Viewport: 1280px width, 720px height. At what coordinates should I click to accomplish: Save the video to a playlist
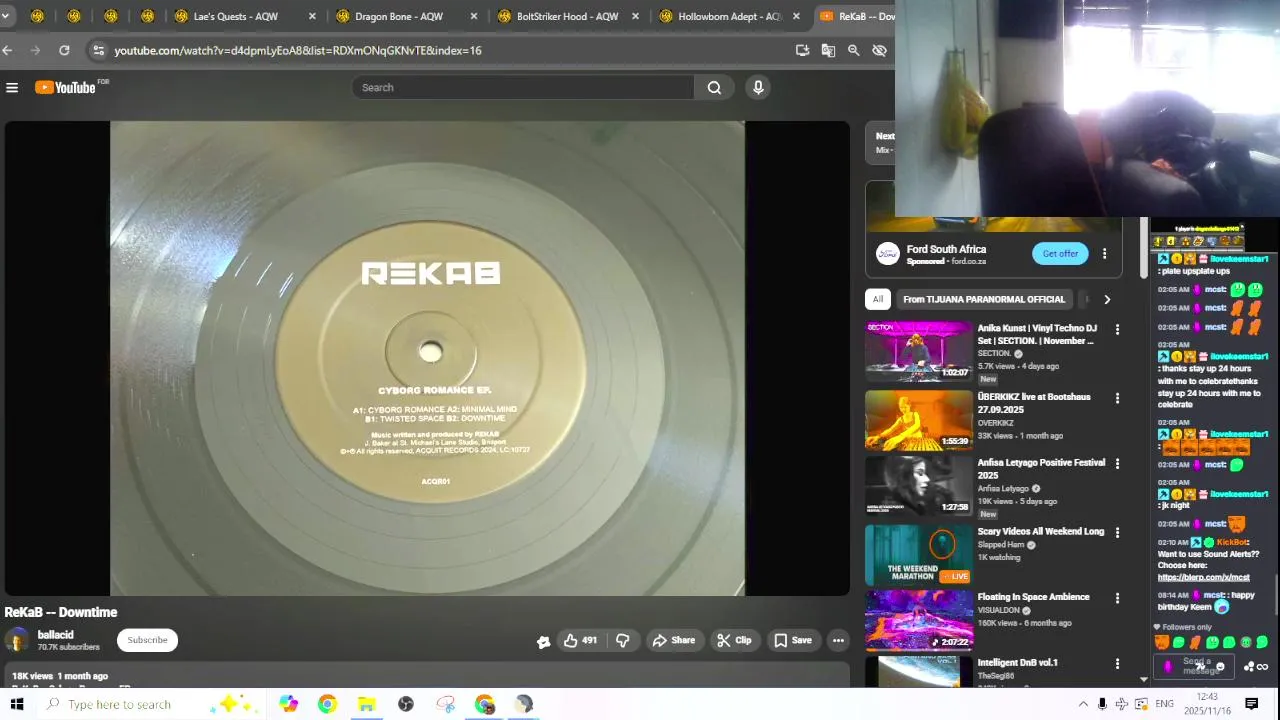pos(792,641)
